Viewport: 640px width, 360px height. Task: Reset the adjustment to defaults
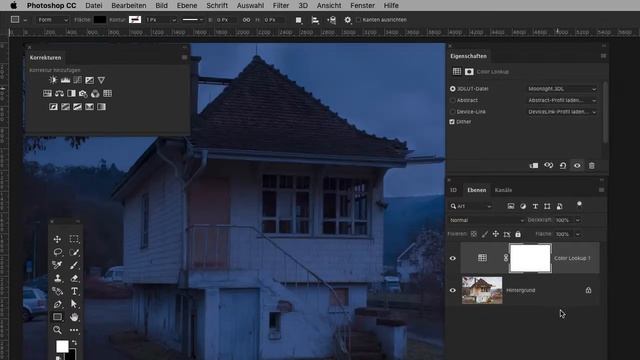563,165
